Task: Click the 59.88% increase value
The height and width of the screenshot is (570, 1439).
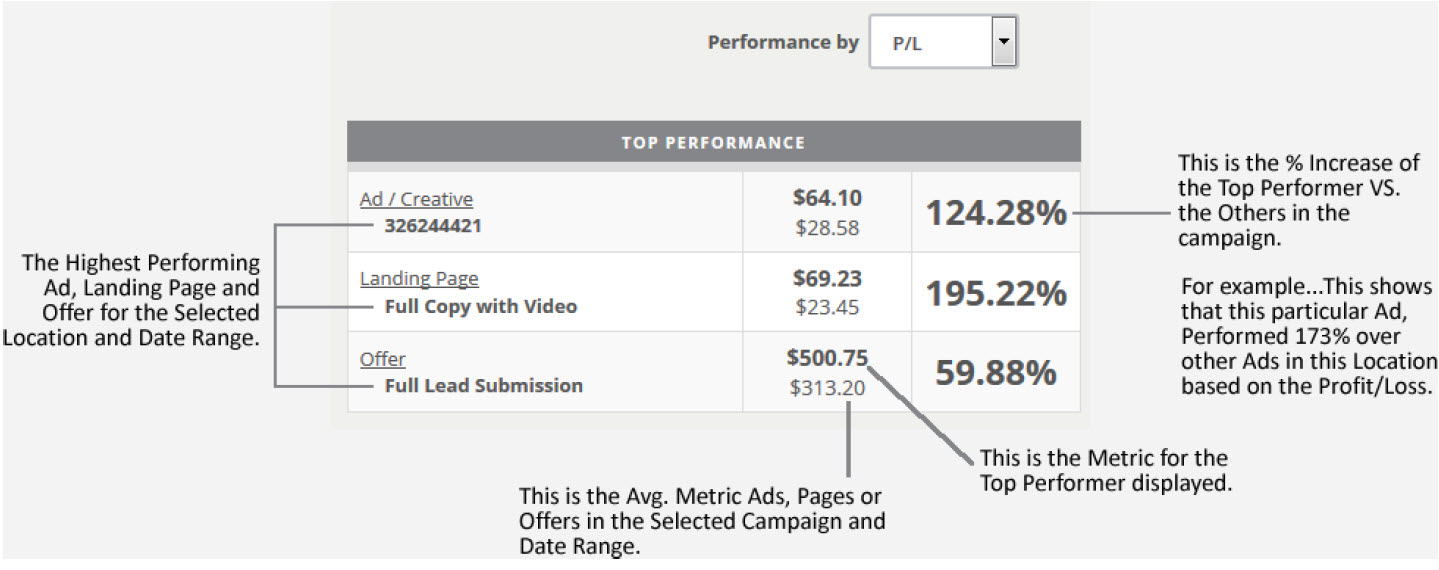Action: coord(995,372)
